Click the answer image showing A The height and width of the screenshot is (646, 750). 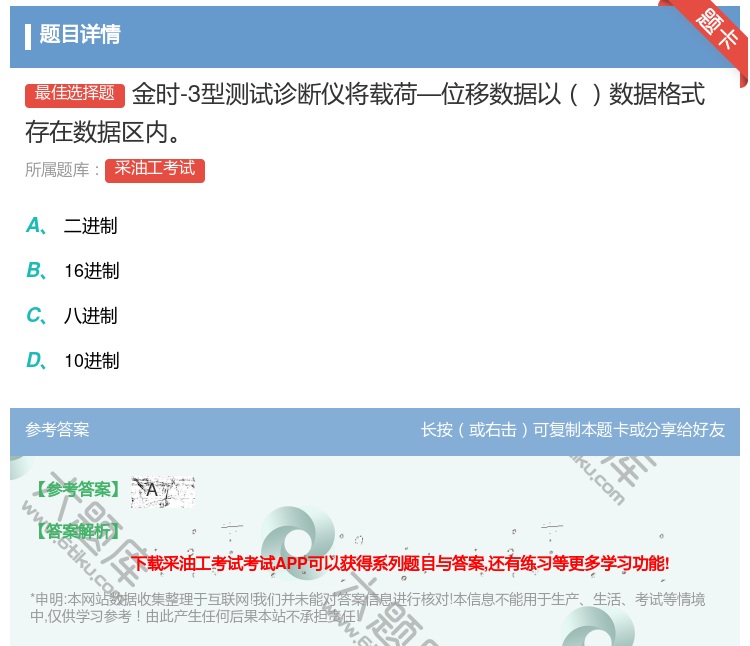(163, 492)
